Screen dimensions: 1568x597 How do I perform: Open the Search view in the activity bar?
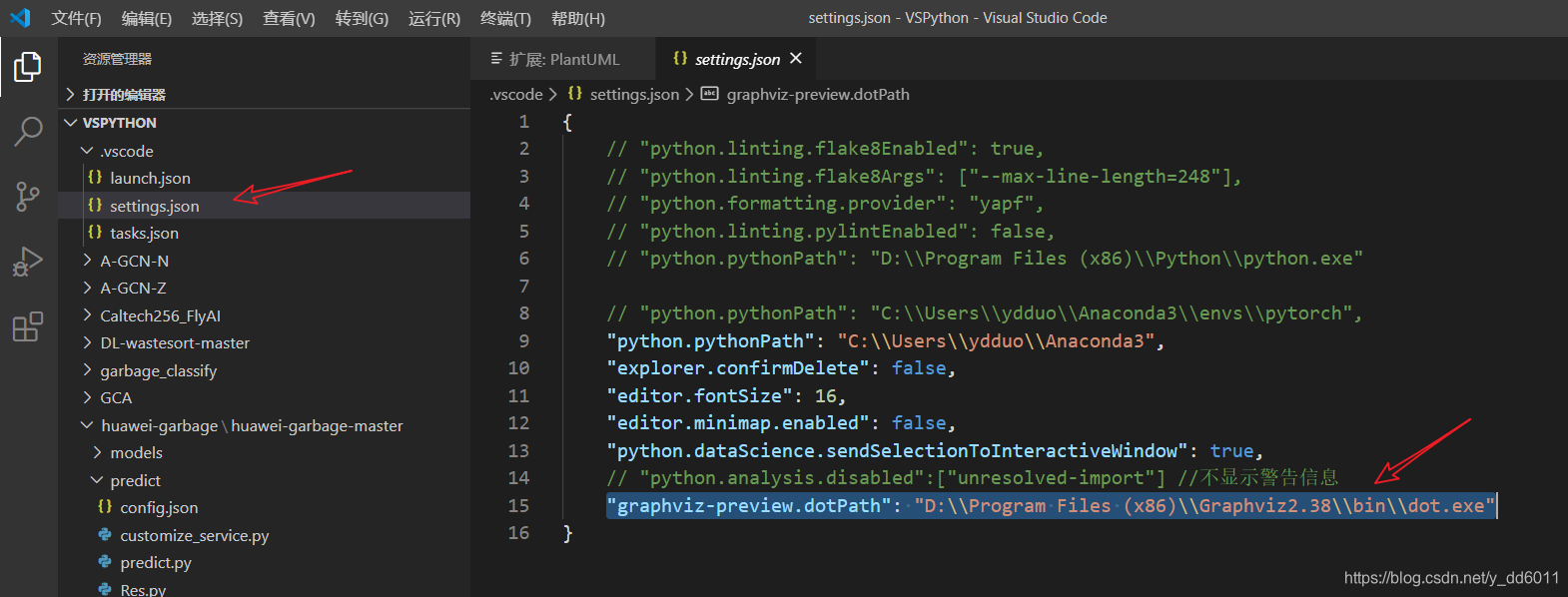tap(28, 131)
